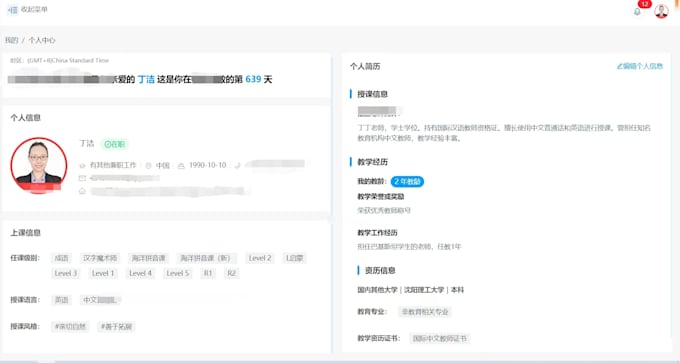Click the 非教育相关专业 major tag
The image size is (680, 363).
[x=425, y=312]
